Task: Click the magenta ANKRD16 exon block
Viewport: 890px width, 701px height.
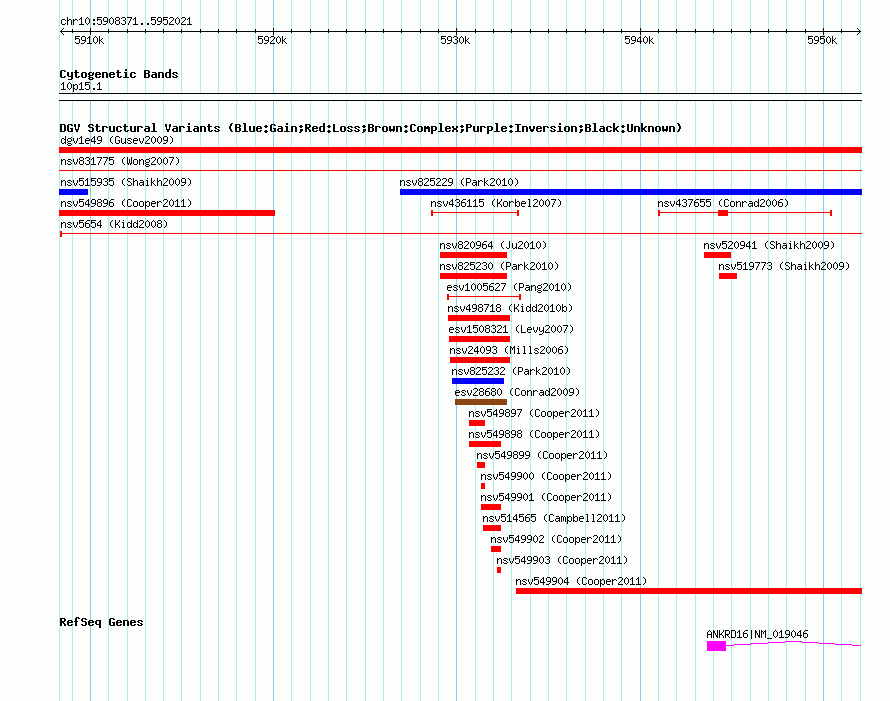Action: tap(716, 646)
